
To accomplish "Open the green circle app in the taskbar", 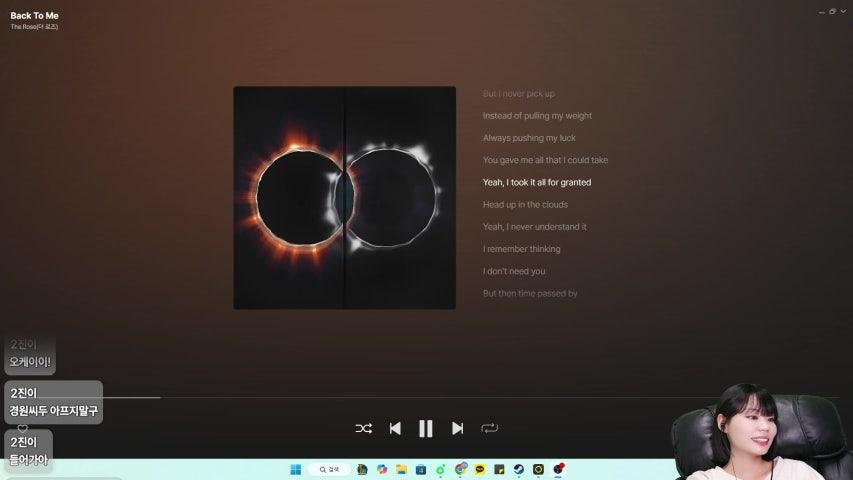I will tap(440, 469).
